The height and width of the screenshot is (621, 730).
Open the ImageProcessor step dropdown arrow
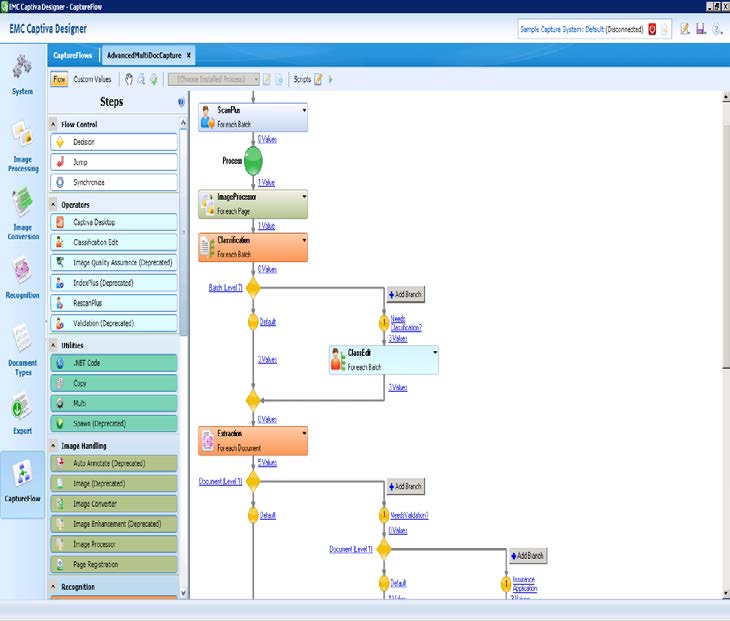coord(304,197)
